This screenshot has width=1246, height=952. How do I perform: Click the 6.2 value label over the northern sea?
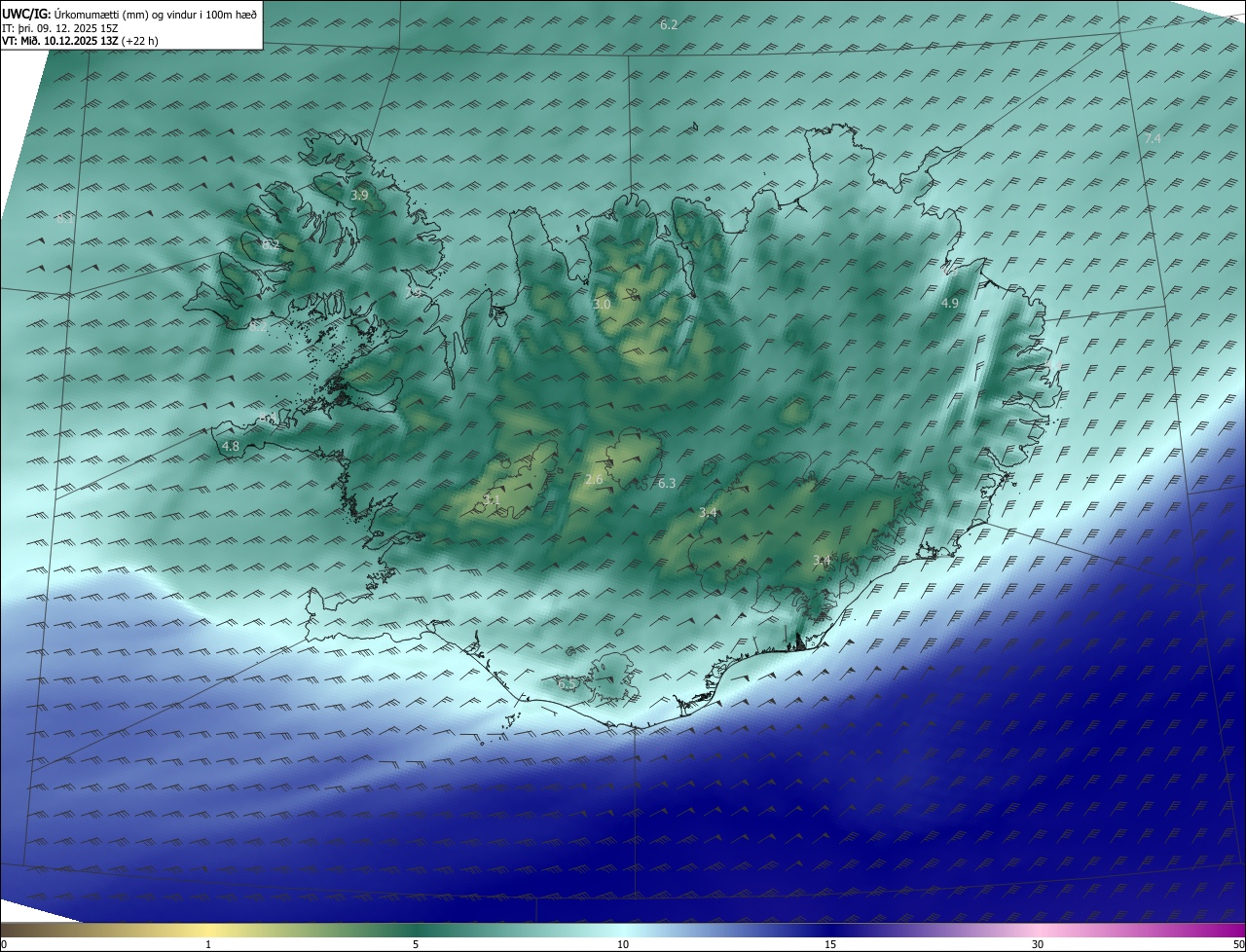[669, 24]
